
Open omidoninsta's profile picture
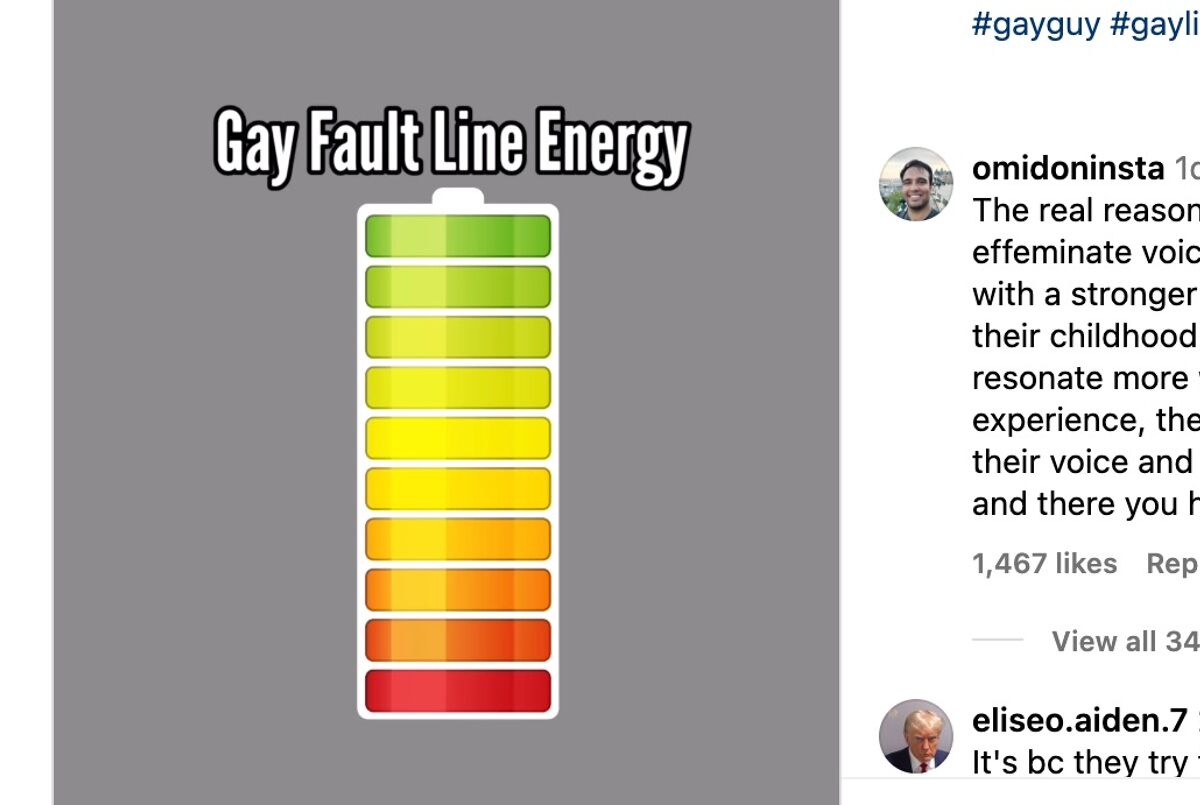[916, 184]
